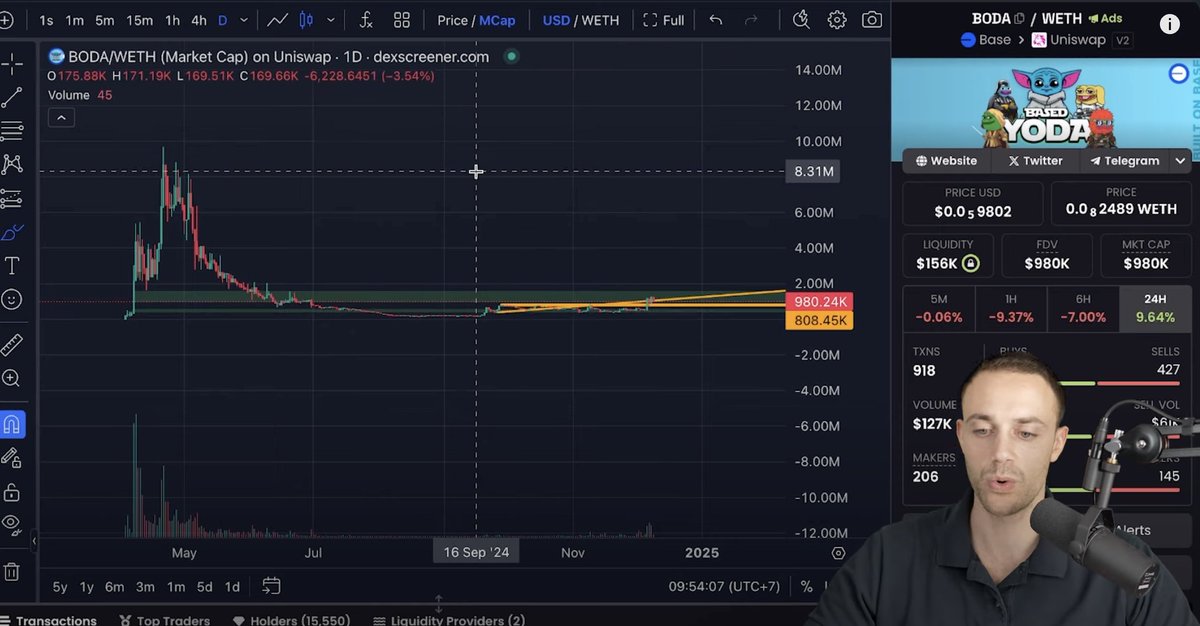Select the 15m timeframe
The width and height of the screenshot is (1200, 626).
(x=139, y=20)
